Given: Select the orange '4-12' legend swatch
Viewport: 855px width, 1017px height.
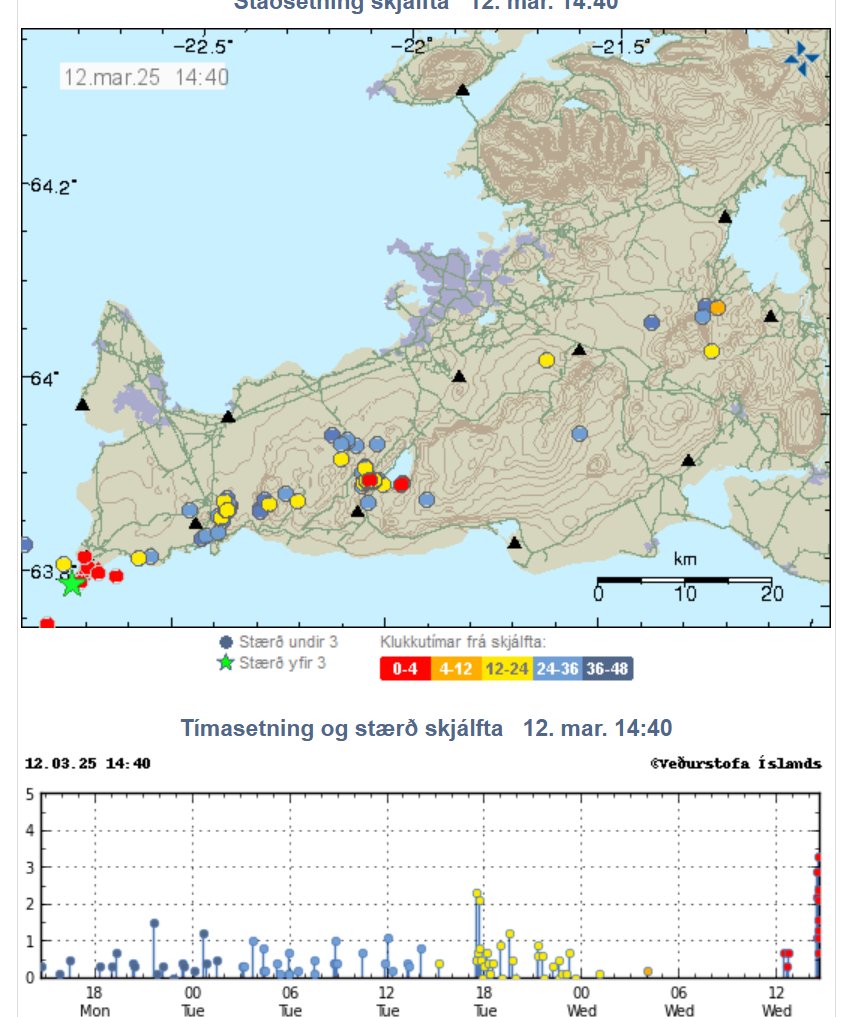Looking at the screenshot, I should pos(457,668).
